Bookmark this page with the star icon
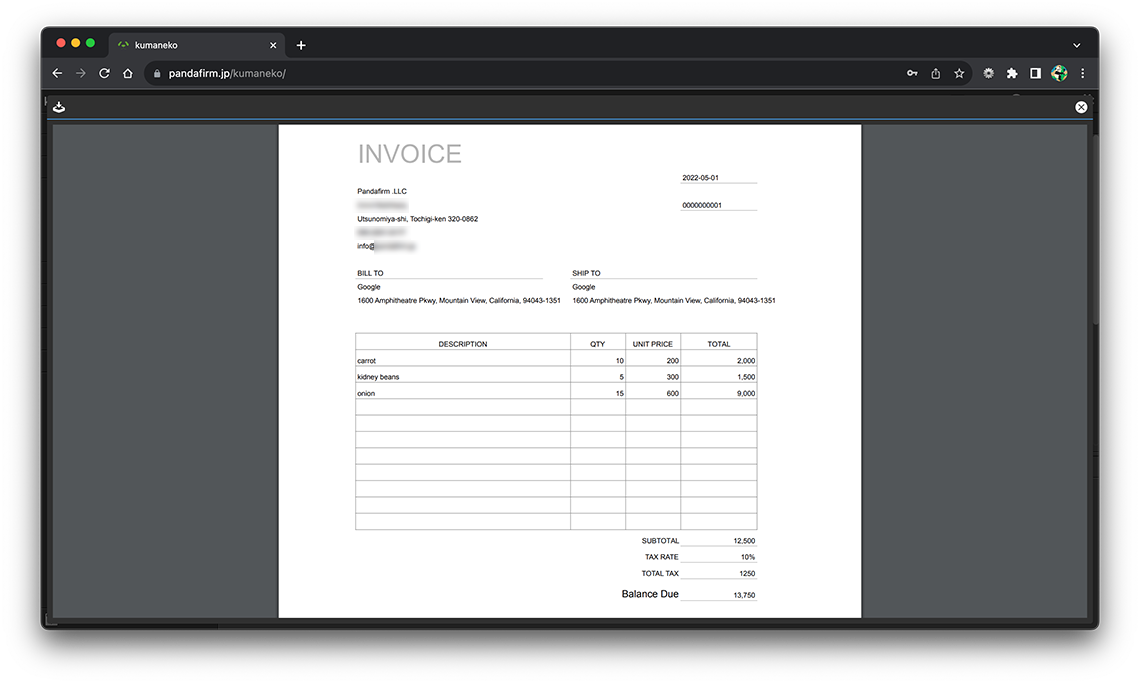Viewport: 1140px width, 683px height. 959,73
